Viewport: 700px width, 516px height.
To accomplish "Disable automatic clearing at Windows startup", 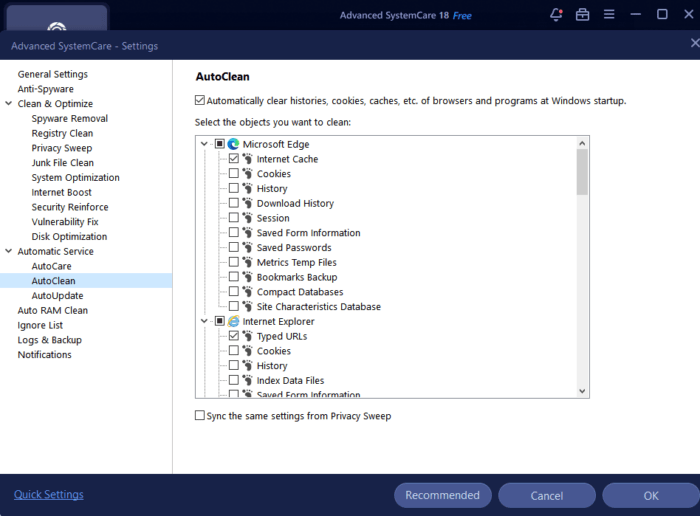I will pyautogui.click(x=200, y=101).
